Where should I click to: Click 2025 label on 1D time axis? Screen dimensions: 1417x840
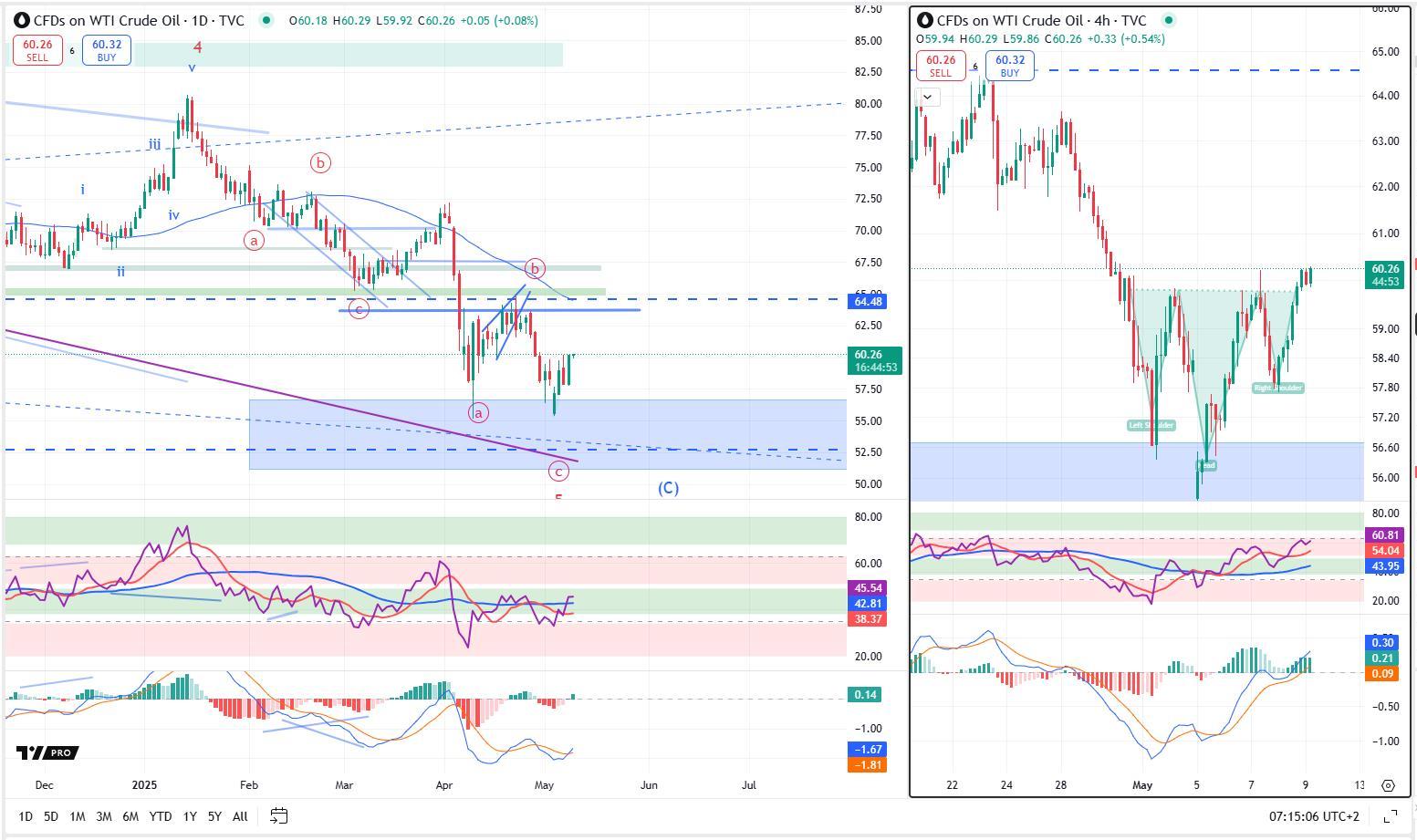pos(144,784)
